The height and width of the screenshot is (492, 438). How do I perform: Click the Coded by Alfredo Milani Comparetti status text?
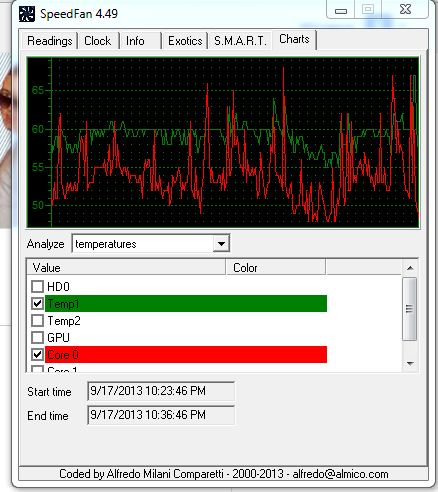coord(223,474)
